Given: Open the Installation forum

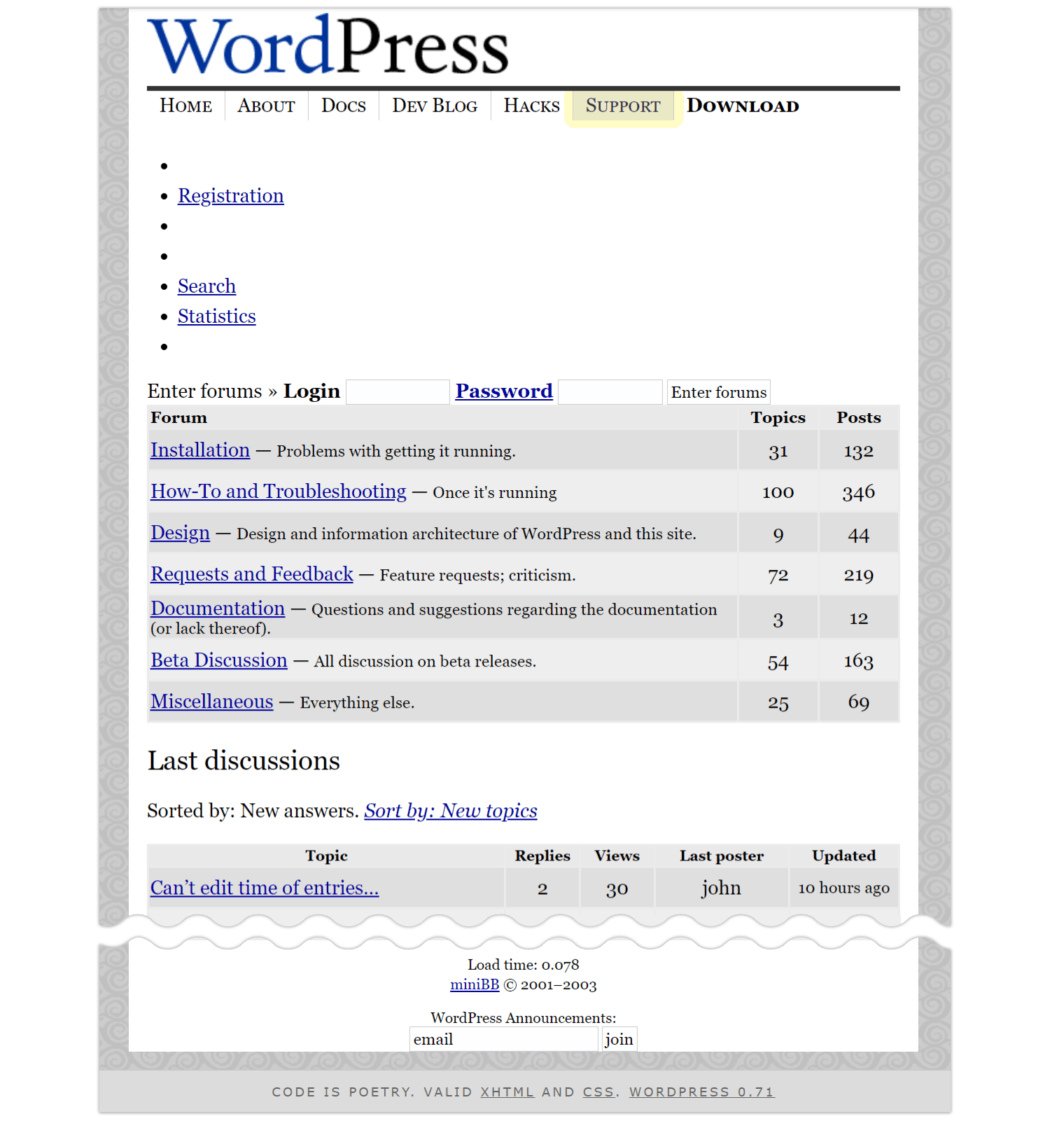Looking at the screenshot, I should (200, 450).
